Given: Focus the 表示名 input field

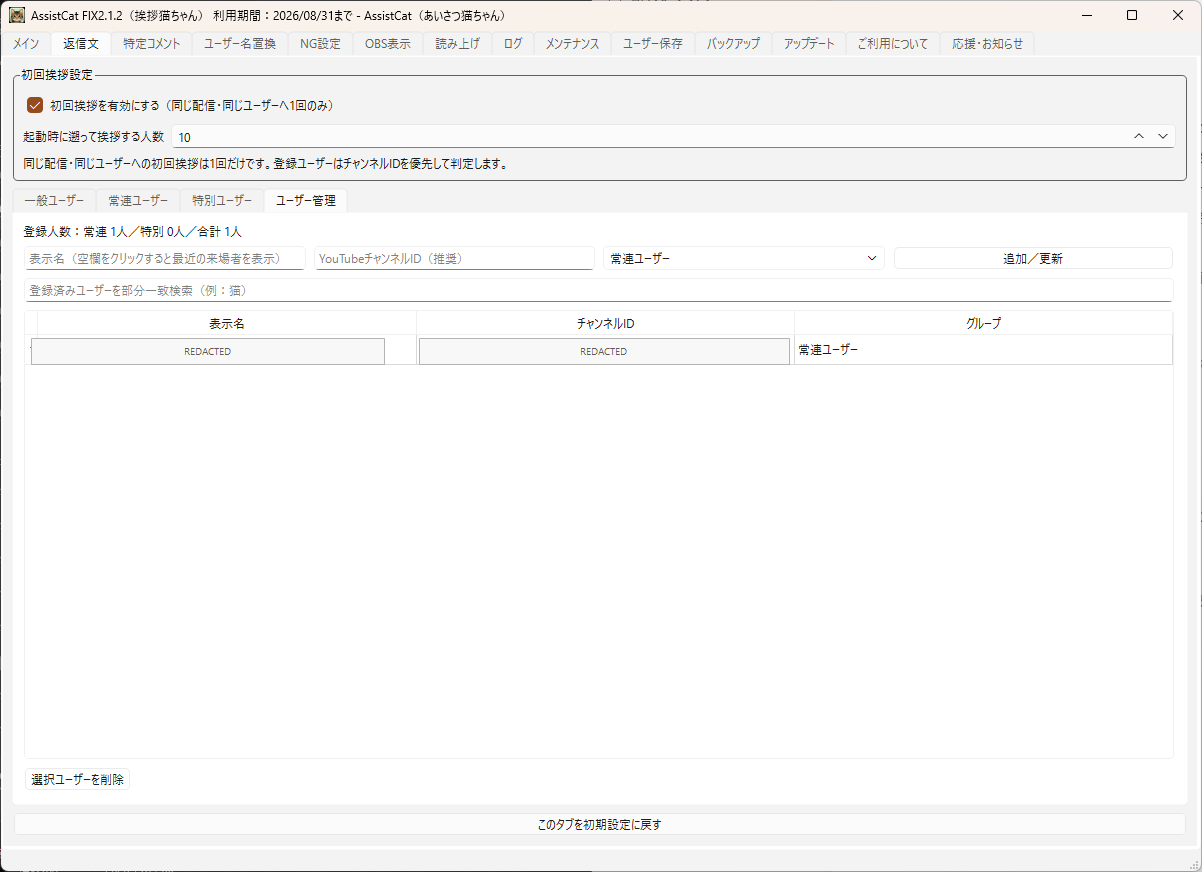Looking at the screenshot, I should [x=165, y=259].
